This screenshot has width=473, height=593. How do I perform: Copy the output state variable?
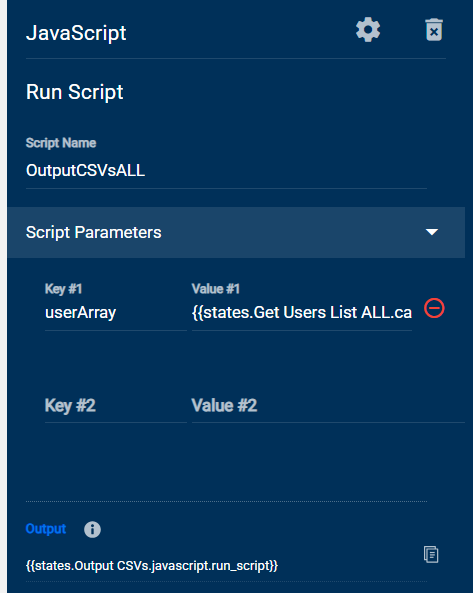click(x=431, y=554)
